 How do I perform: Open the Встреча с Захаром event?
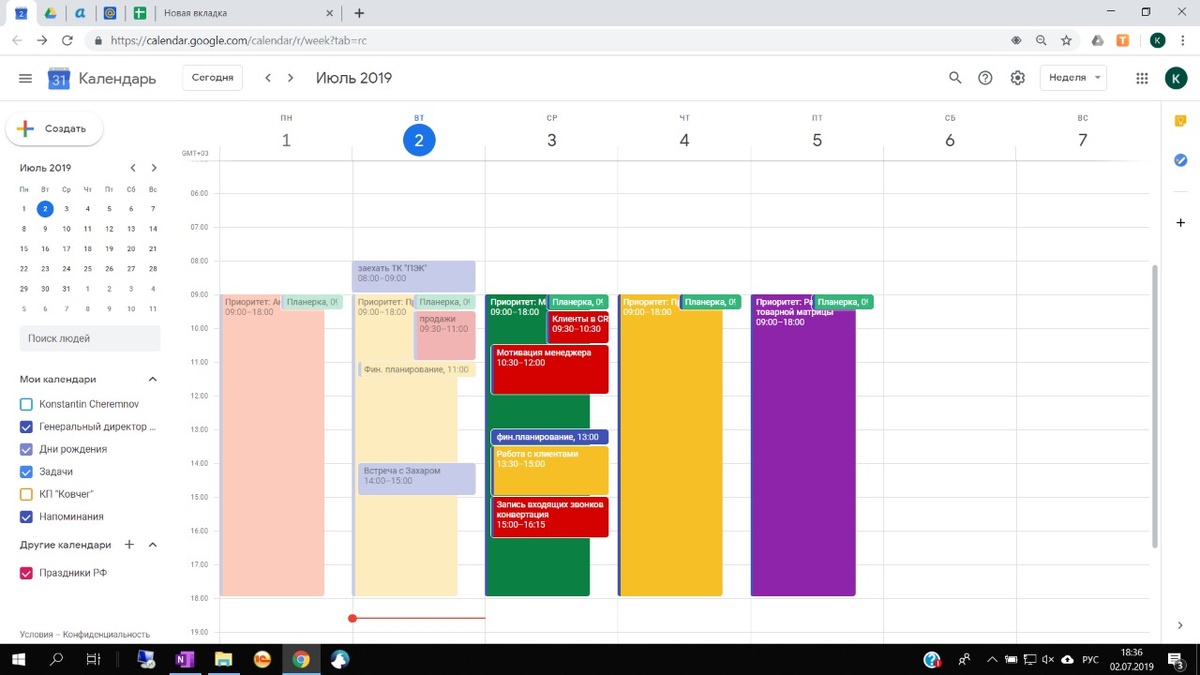417,479
